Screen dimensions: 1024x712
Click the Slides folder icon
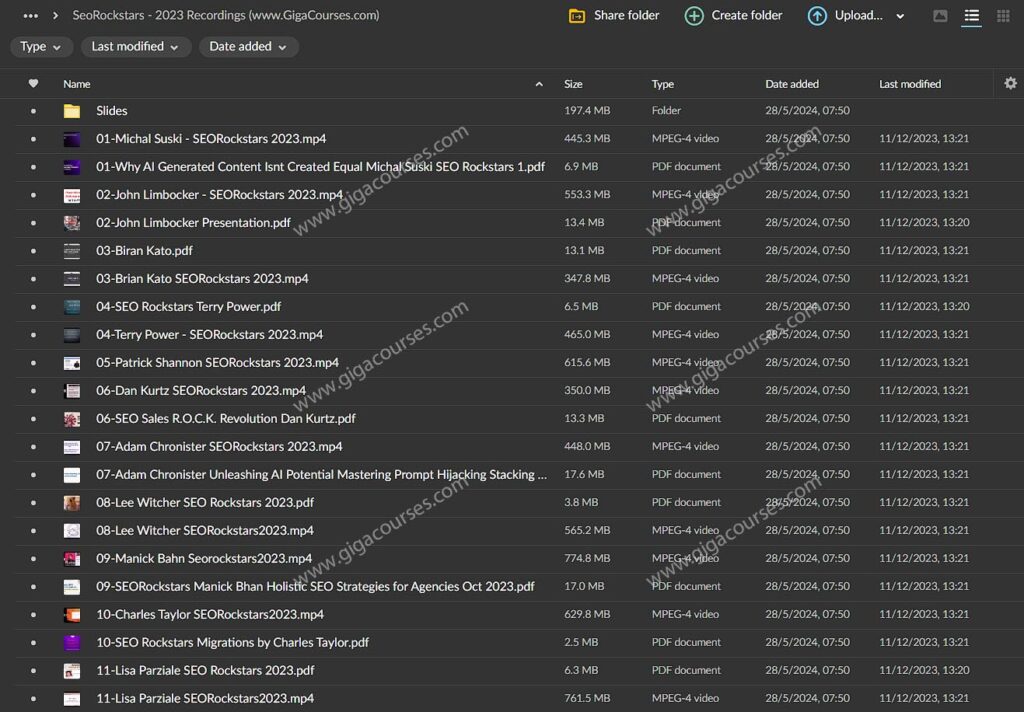click(x=72, y=111)
